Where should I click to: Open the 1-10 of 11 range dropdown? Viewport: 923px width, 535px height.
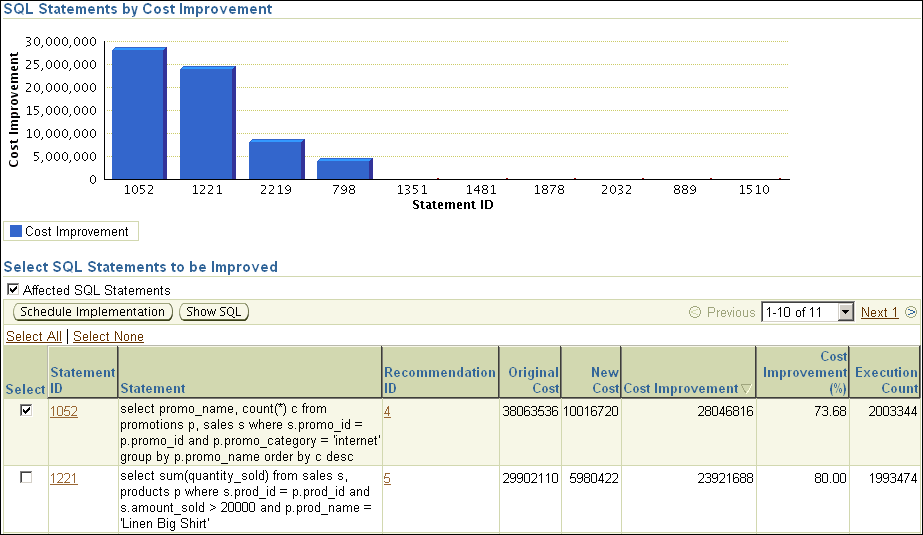pyautogui.click(x=846, y=312)
